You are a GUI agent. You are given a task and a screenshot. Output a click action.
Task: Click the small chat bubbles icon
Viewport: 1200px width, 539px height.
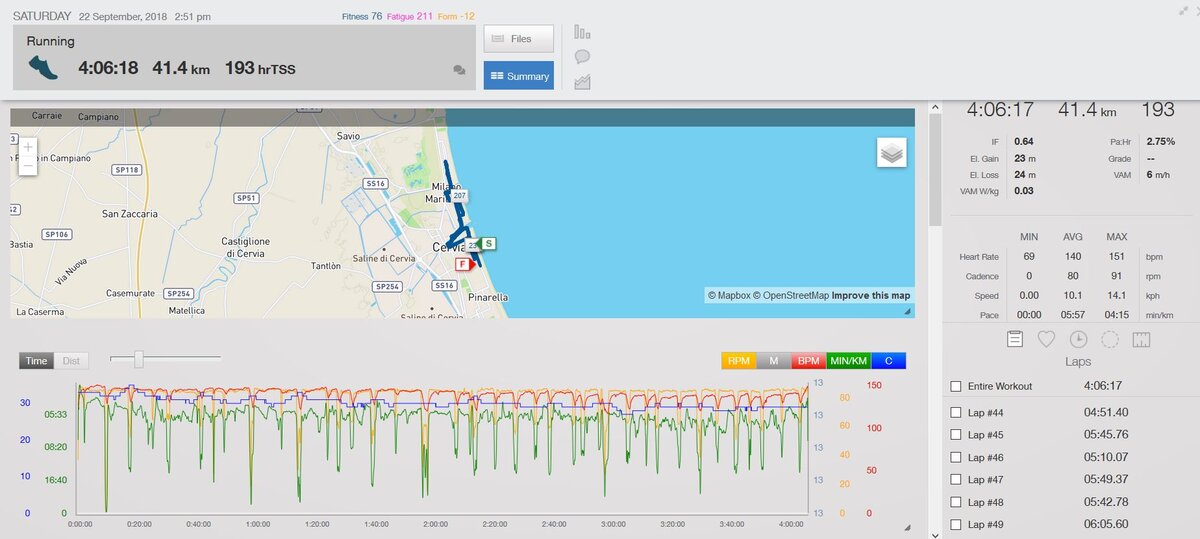click(x=459, y=70)
